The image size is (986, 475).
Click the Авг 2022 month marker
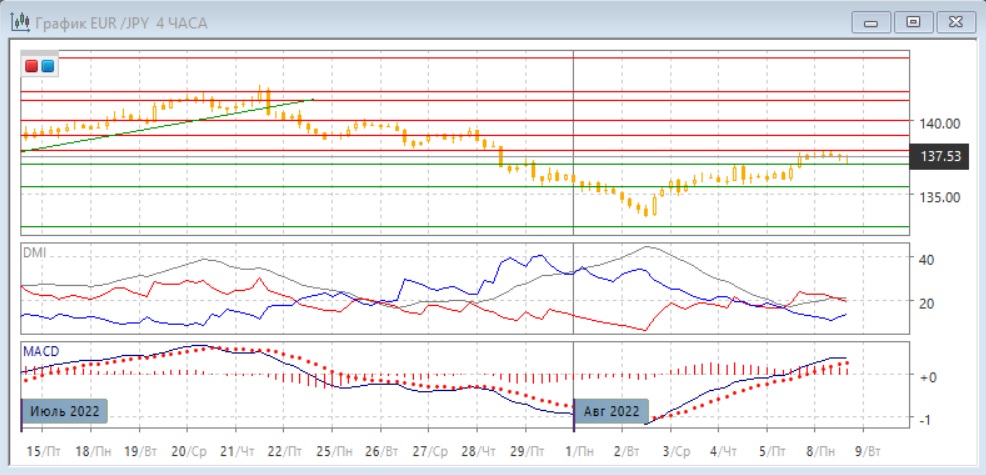(x=610, y=411)
